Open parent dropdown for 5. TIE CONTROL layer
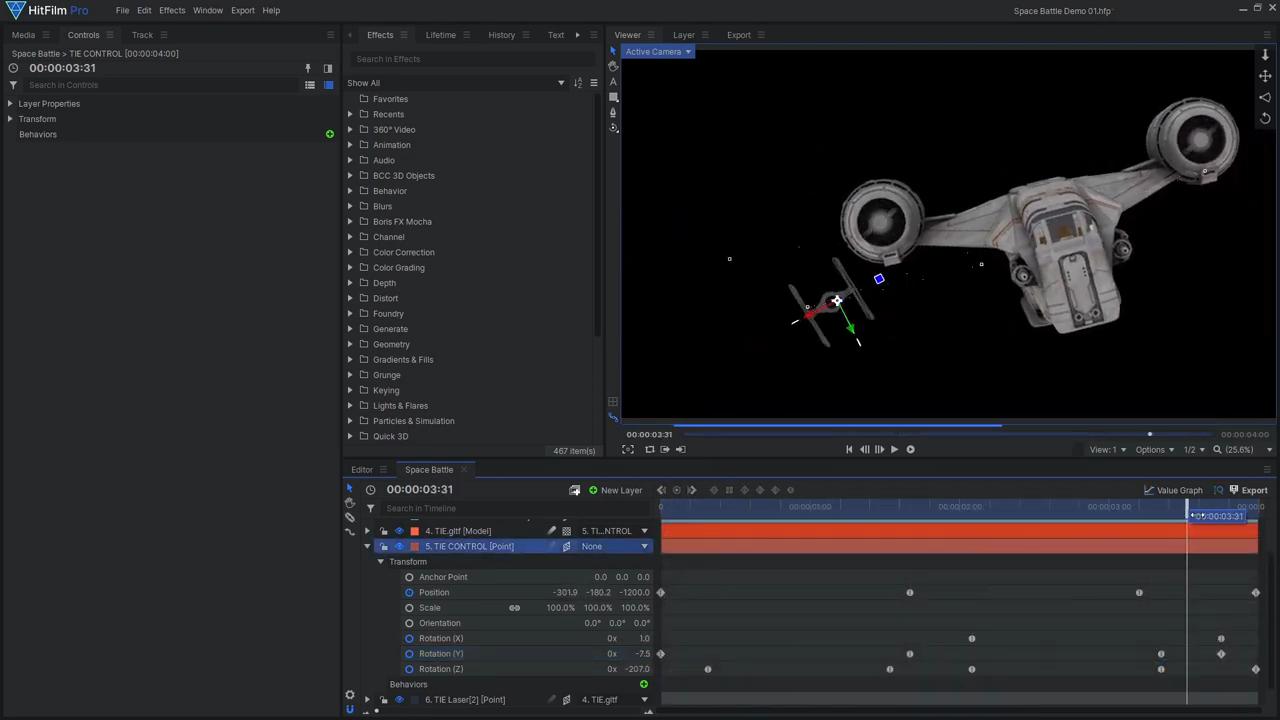This screenshot has height=720, width=1280. coord(616,546)
